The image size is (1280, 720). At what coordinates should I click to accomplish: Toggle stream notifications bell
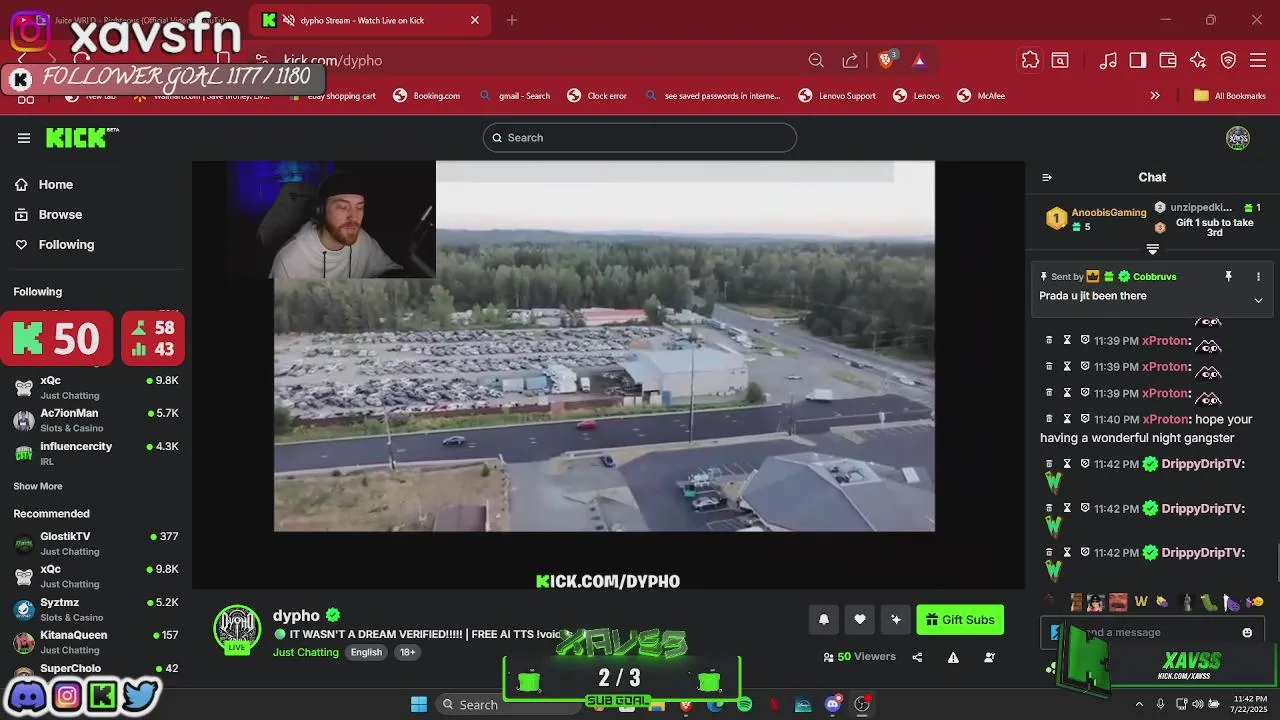(x=824, y=620)
